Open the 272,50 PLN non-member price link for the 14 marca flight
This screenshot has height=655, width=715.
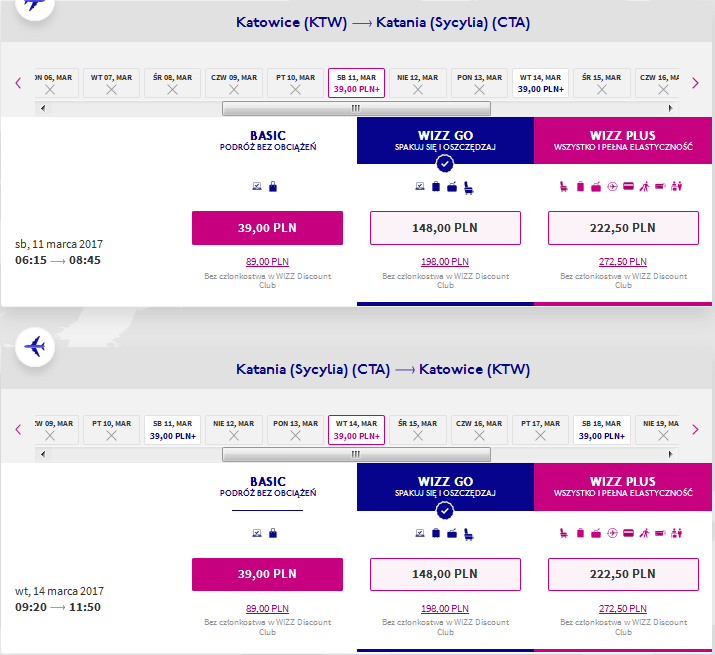tap(623, 608)
